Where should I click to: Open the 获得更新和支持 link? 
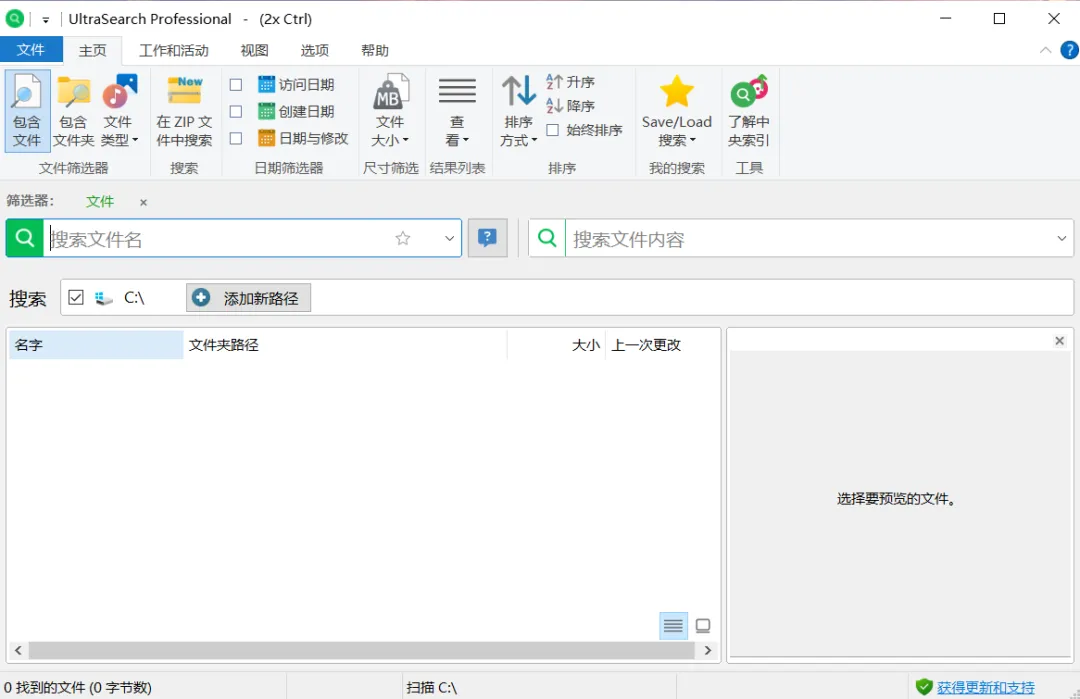(x=986, y=687)
